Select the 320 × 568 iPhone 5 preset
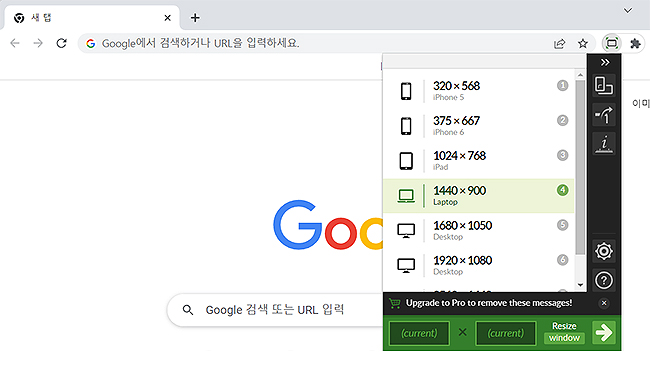This screenshot has height=375, width=650. 478,91
